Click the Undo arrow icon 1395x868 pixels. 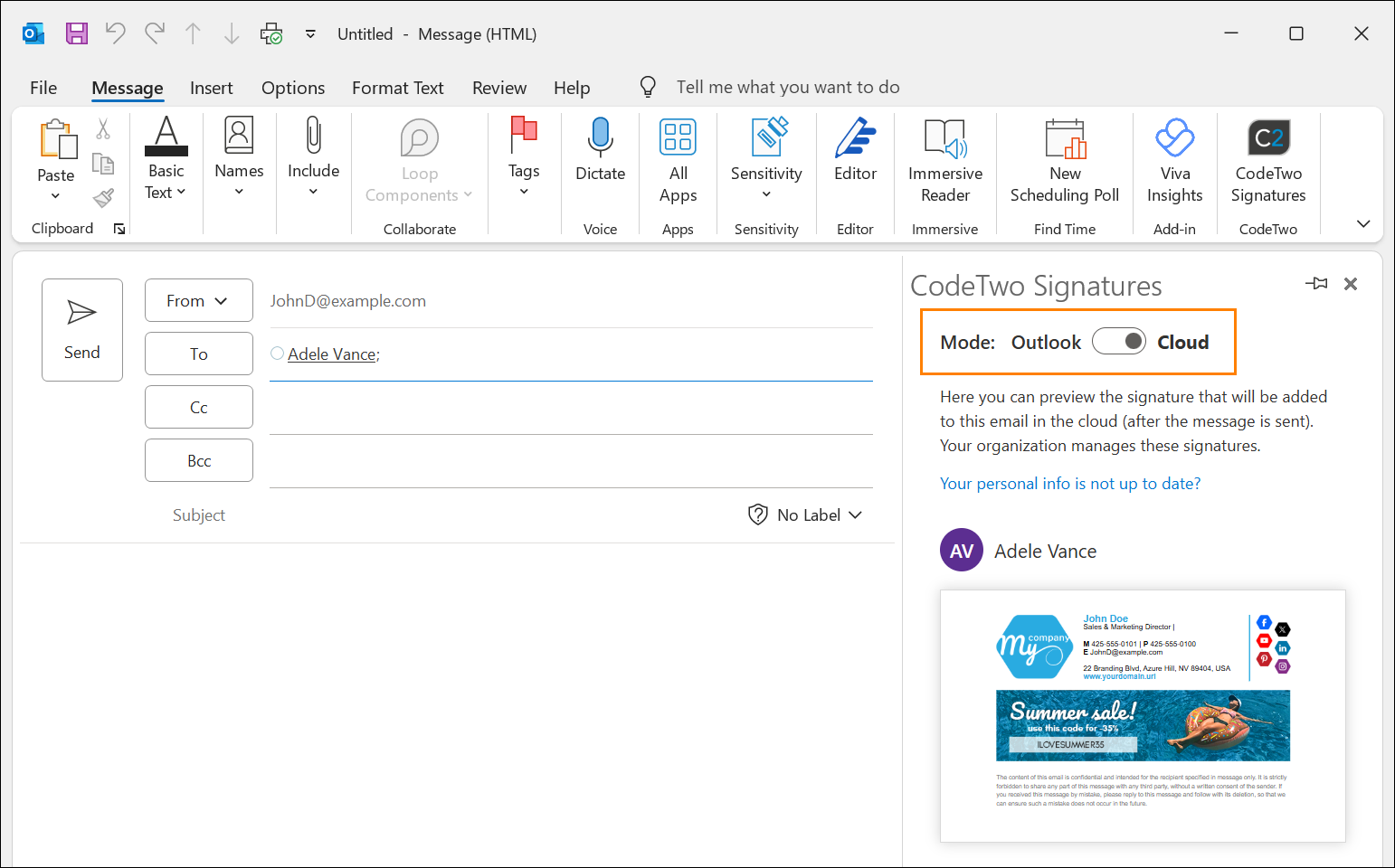point(115,33)
